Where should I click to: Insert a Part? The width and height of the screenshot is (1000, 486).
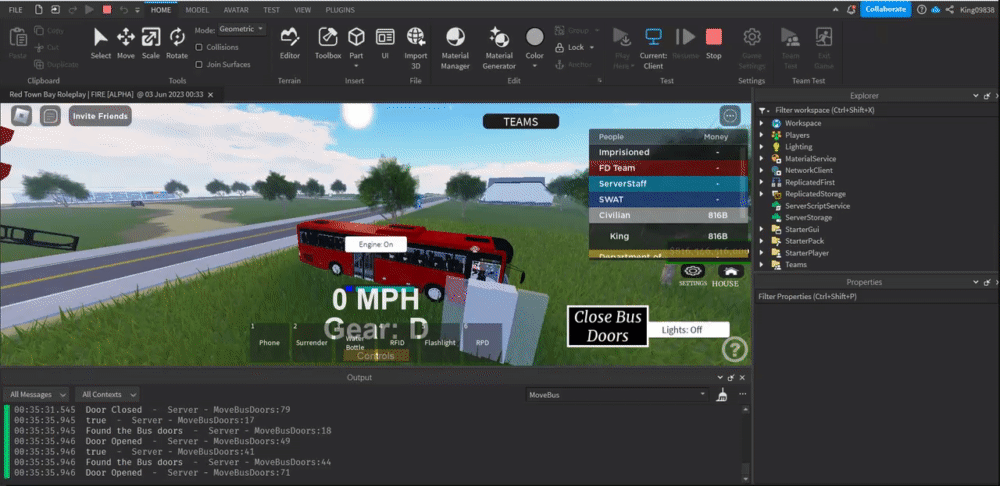pos(356,43)
